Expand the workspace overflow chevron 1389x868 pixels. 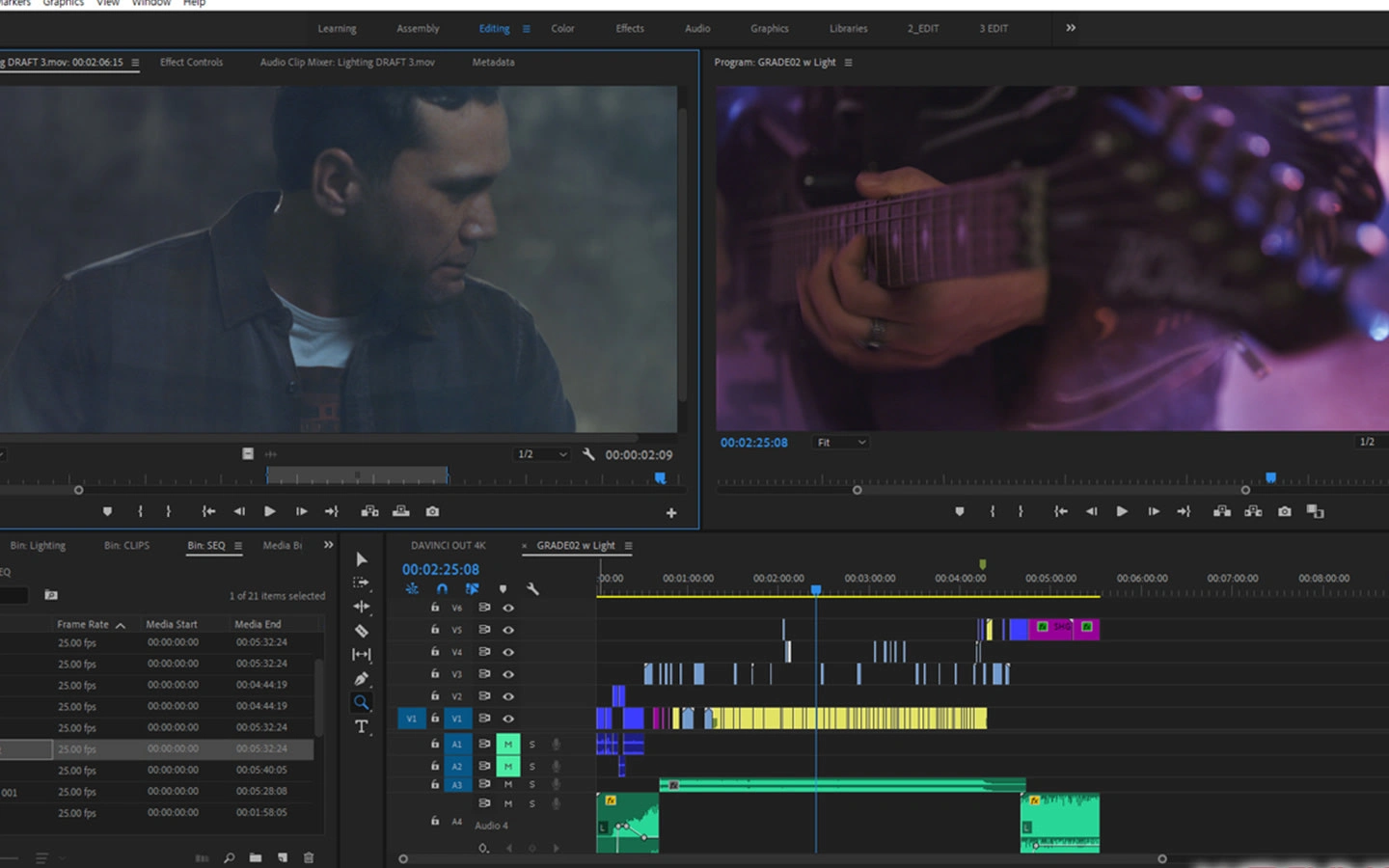click(1071, 28)
